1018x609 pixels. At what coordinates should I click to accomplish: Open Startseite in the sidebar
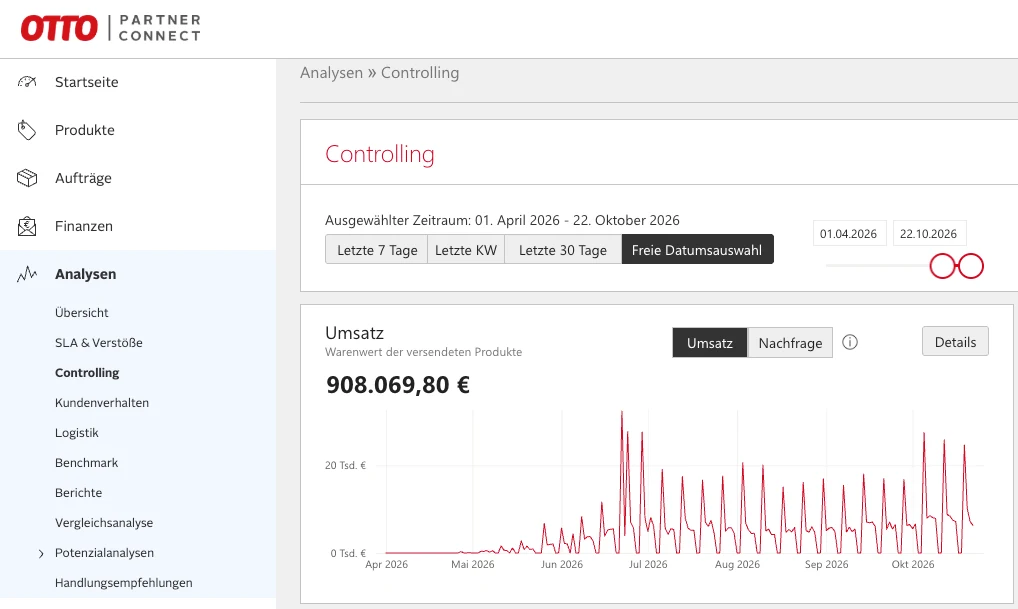coord(86,82)
